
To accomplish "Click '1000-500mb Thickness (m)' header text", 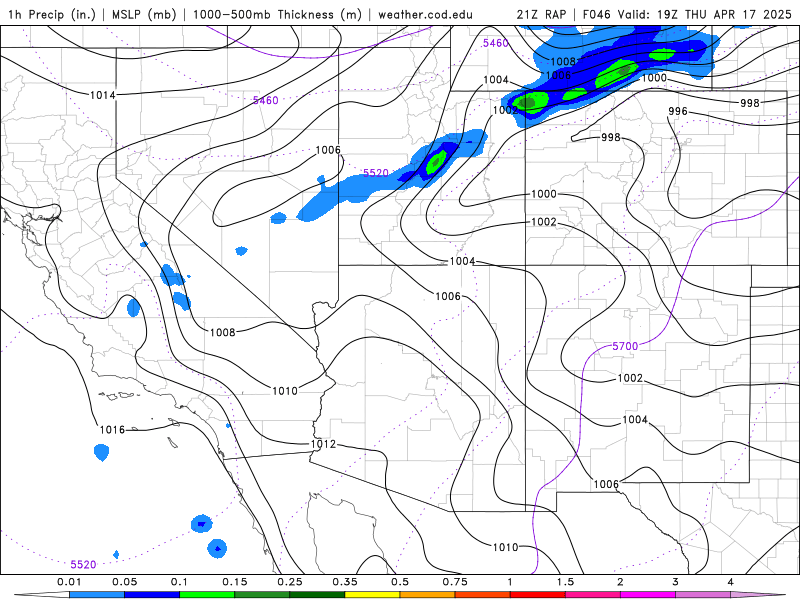I will coord(277,14).
